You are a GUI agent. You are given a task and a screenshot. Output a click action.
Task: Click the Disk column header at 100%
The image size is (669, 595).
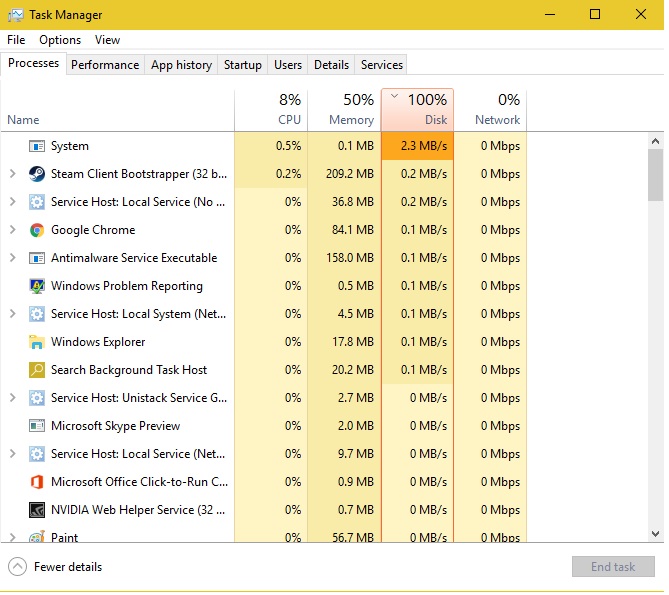[x=417, y=110]
